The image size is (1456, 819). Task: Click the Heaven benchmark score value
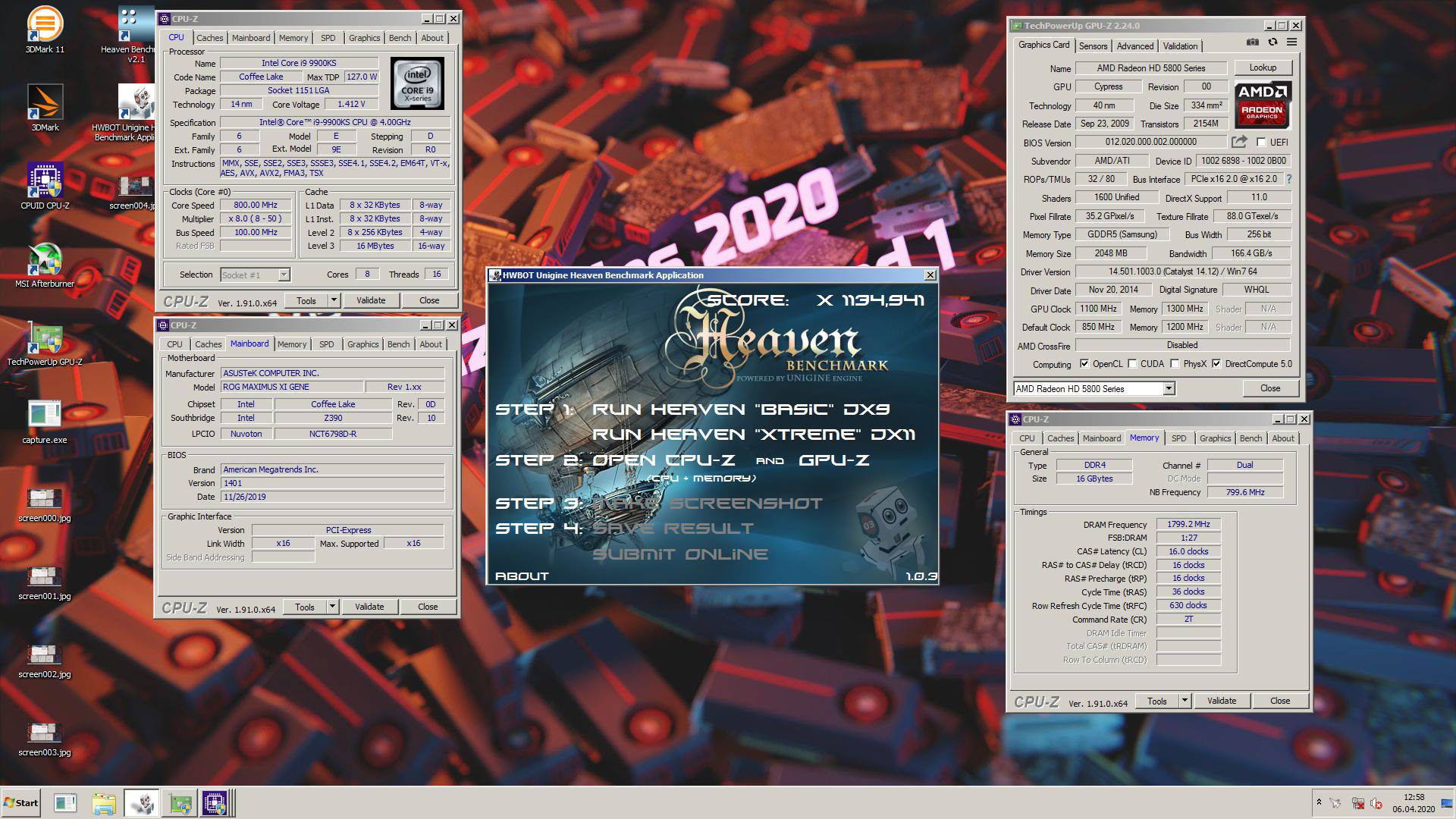(x=870, y=300)
